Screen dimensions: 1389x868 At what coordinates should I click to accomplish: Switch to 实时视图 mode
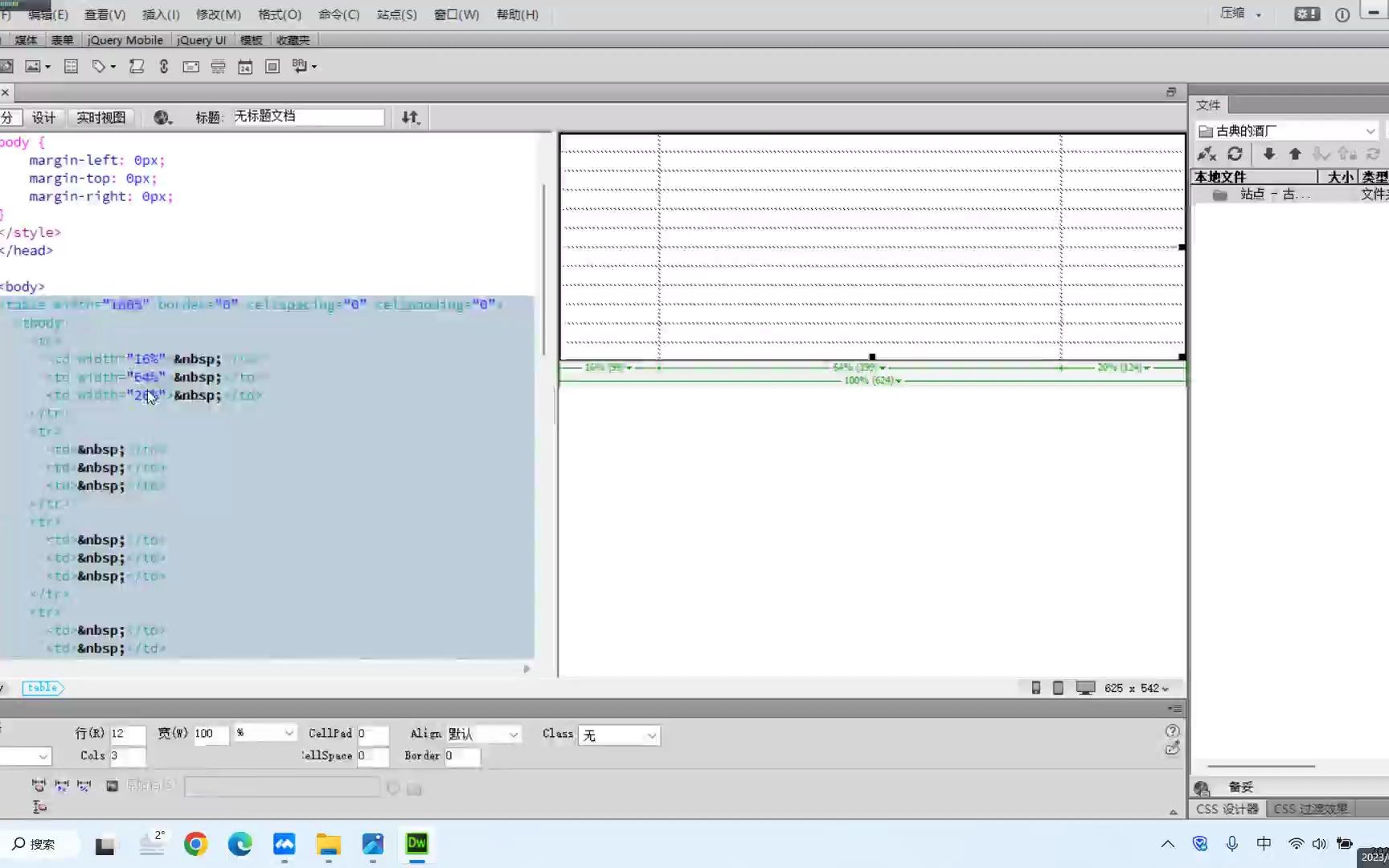101,118
